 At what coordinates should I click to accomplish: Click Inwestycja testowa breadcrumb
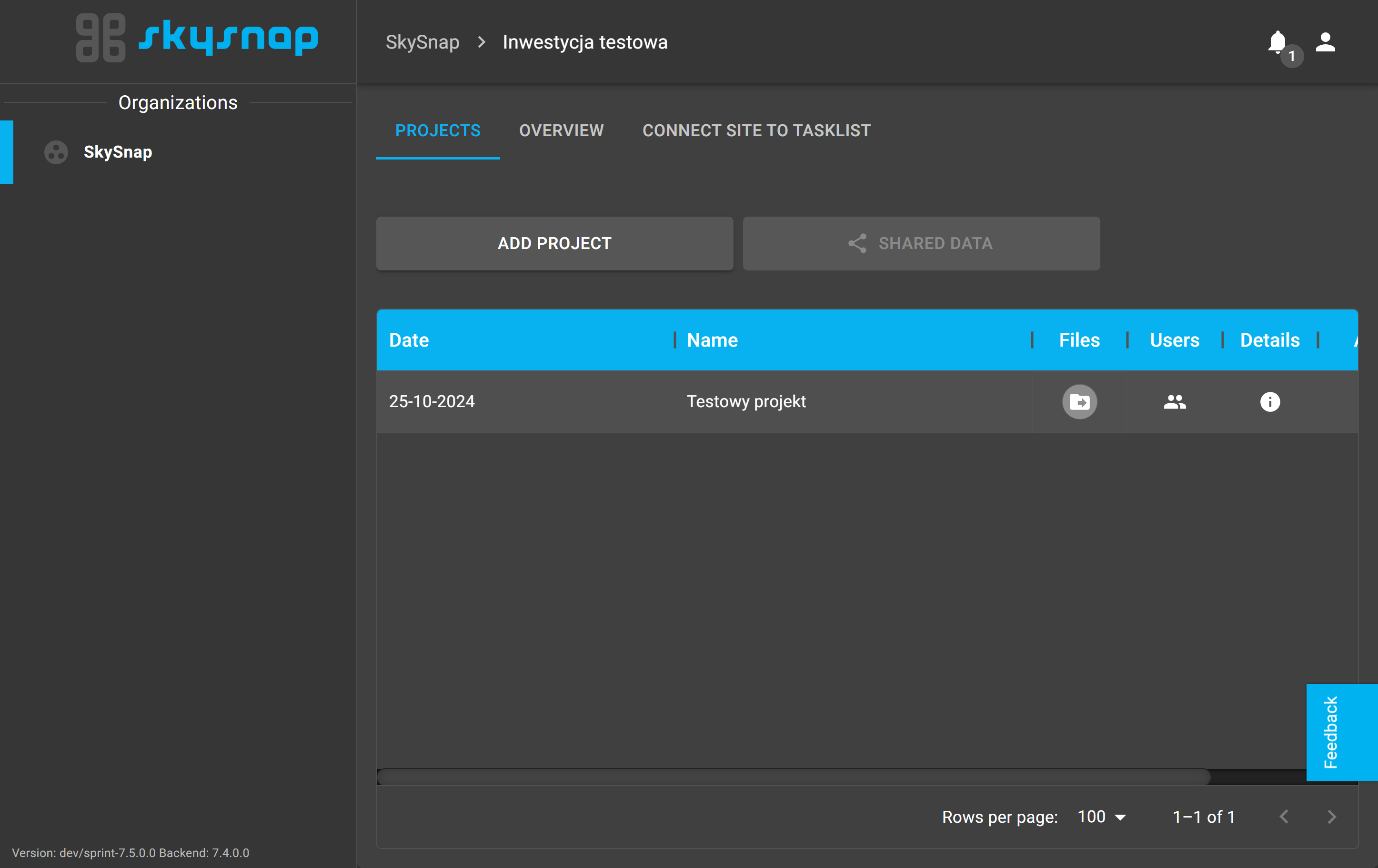point(585,42)
